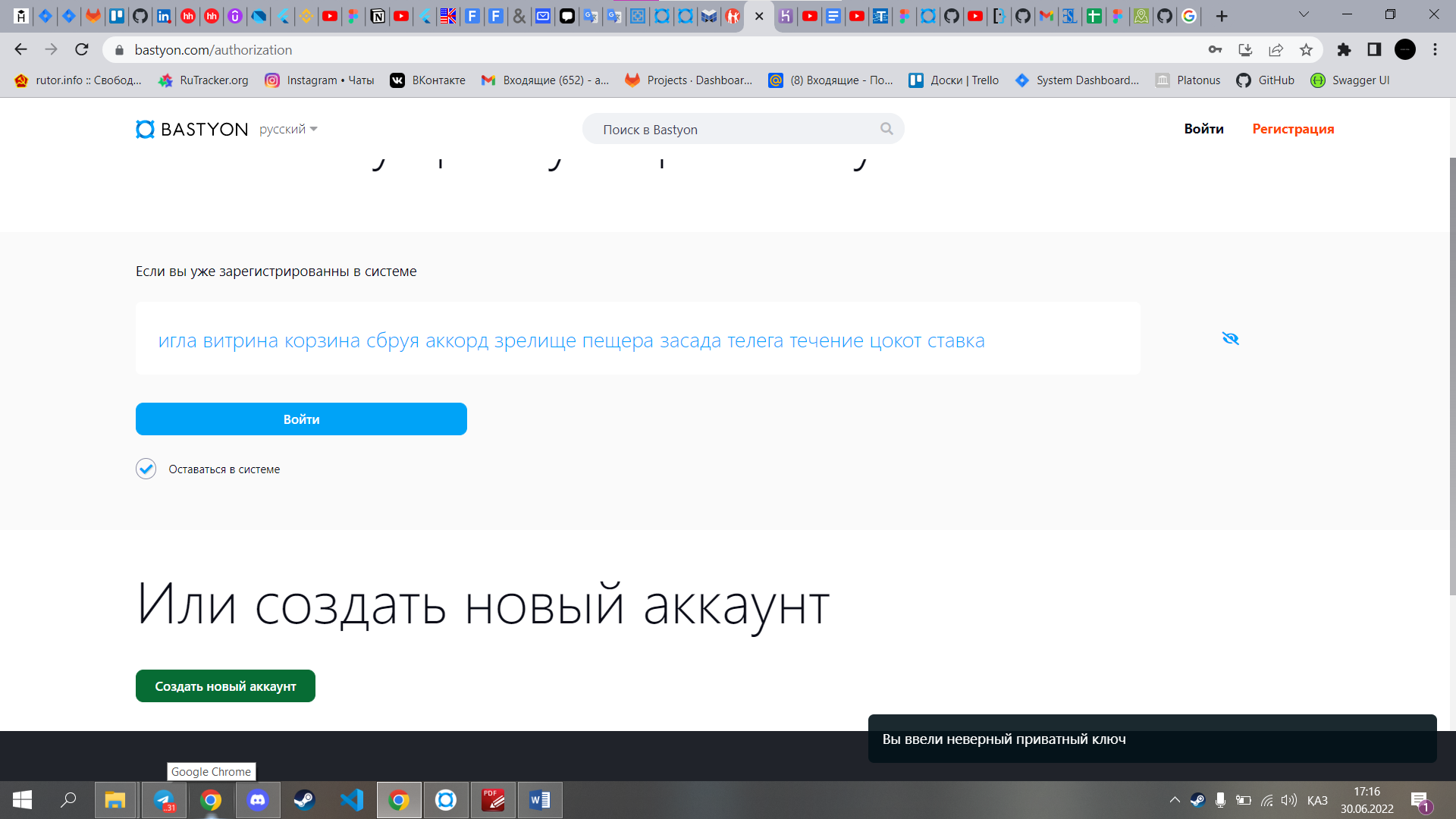Open the Extensions puzzle icon
The width and height of the screenshot is (1456, 819).
pyautogui.click(x=1344, y=49)
